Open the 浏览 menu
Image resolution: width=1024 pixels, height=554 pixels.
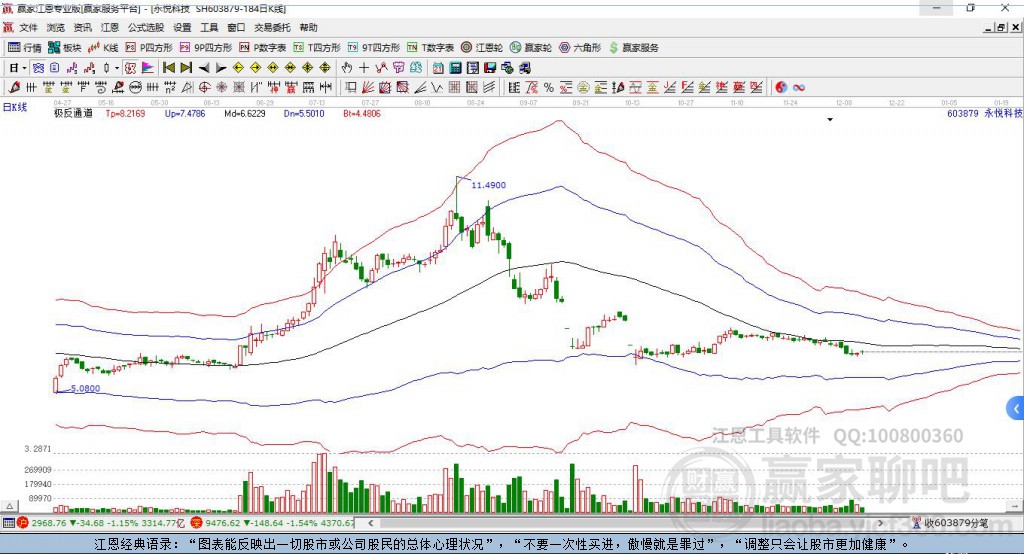(56, 27)
